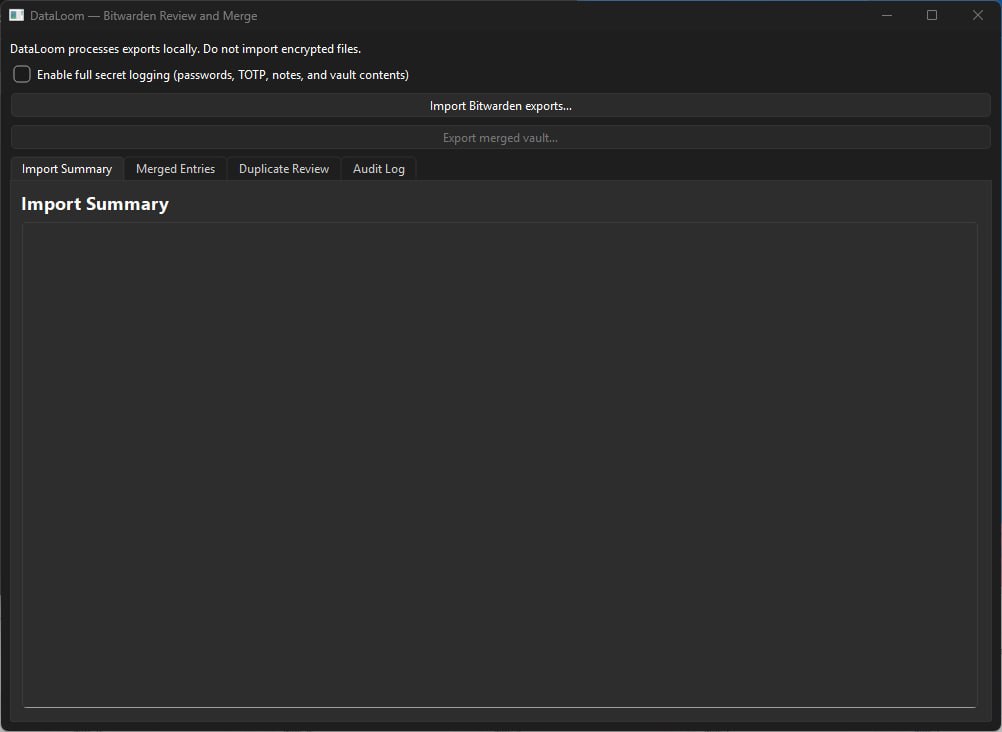Image resolution: width=1002 pixels, height=732 pixels.
Task: Click the DataLoom app icon in title bar
Action: pyautogui.click(x=17, y=15)
